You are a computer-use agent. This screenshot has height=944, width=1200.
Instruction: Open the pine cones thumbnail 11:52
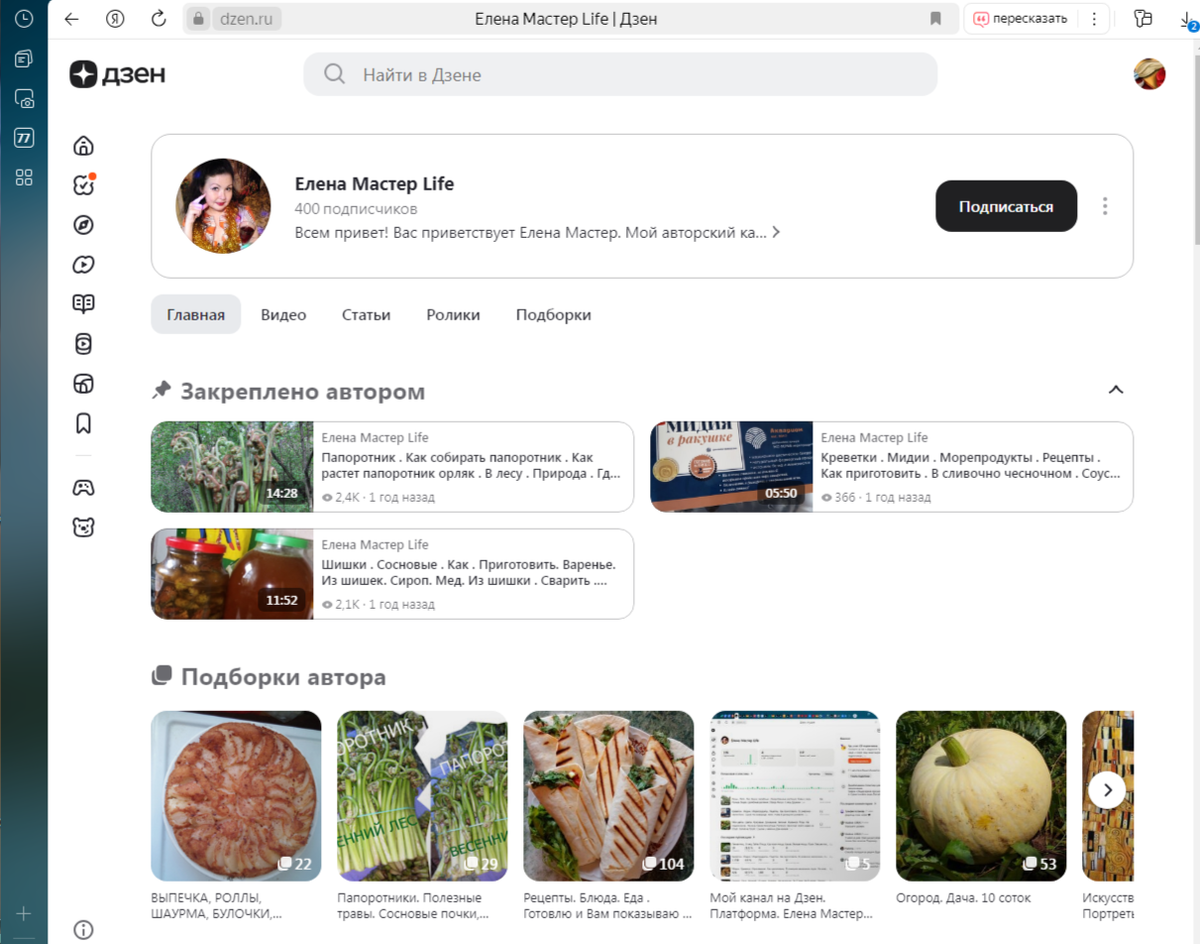tap(232, 574)
